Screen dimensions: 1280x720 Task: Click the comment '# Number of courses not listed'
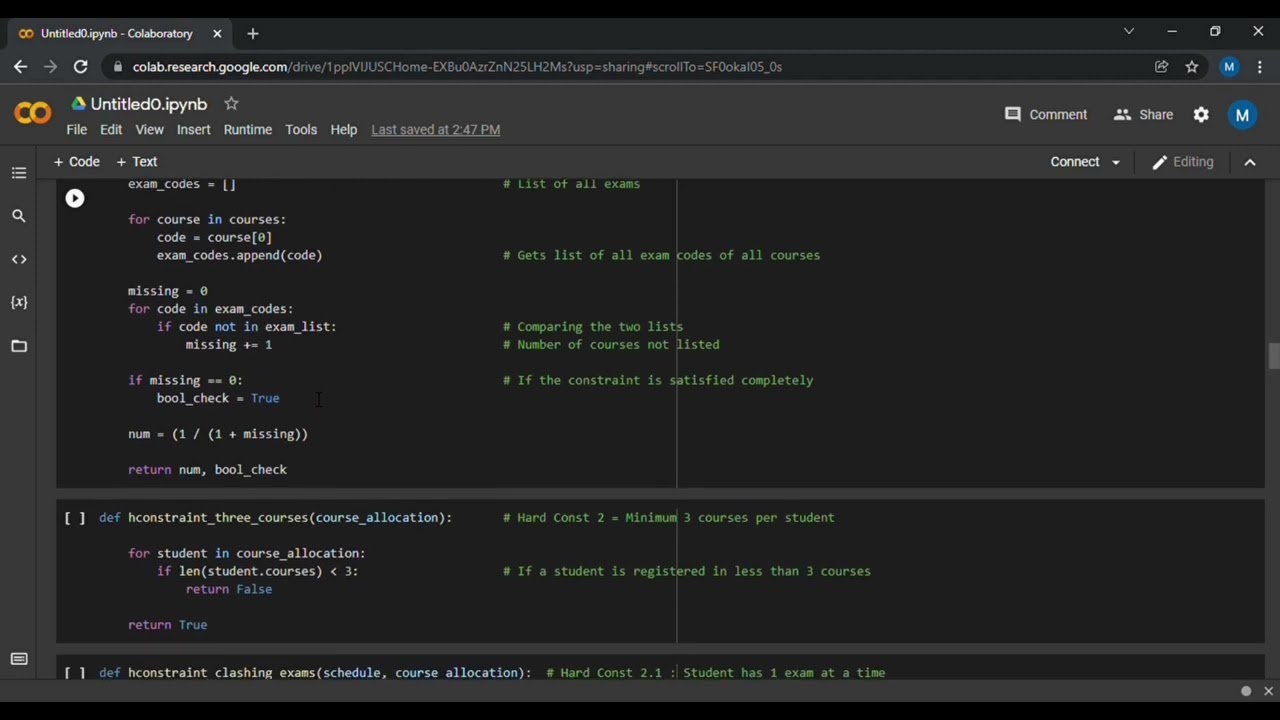click(611, 345)
